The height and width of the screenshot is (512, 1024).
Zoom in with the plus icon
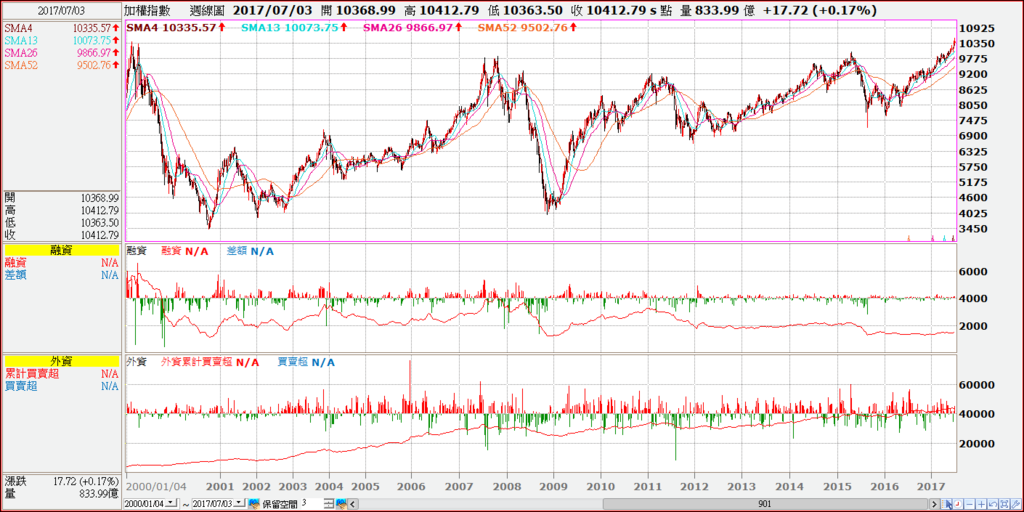coord(982,504)
